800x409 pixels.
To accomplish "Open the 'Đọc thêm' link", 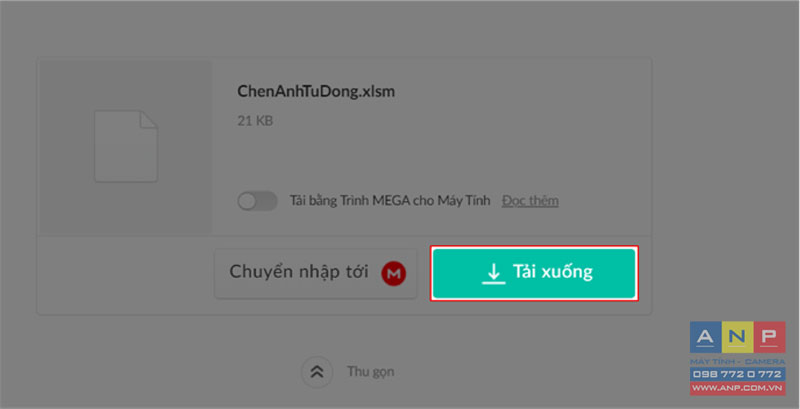I will [x=530, y=201].
